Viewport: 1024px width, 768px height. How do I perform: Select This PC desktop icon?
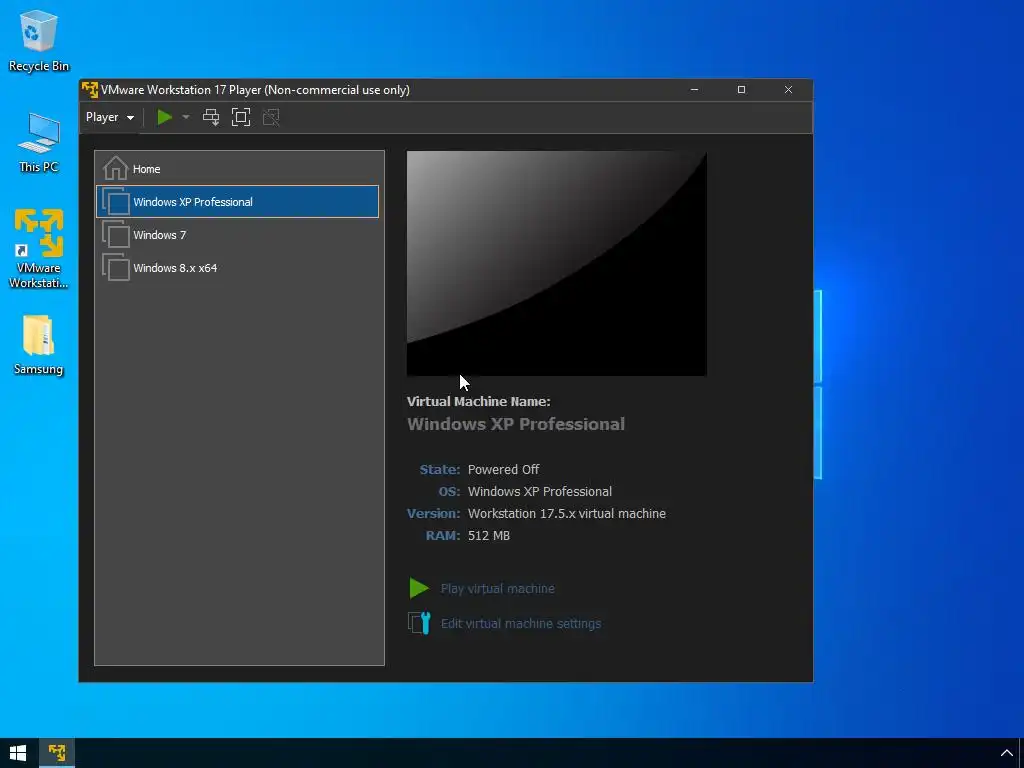point(39,143)
